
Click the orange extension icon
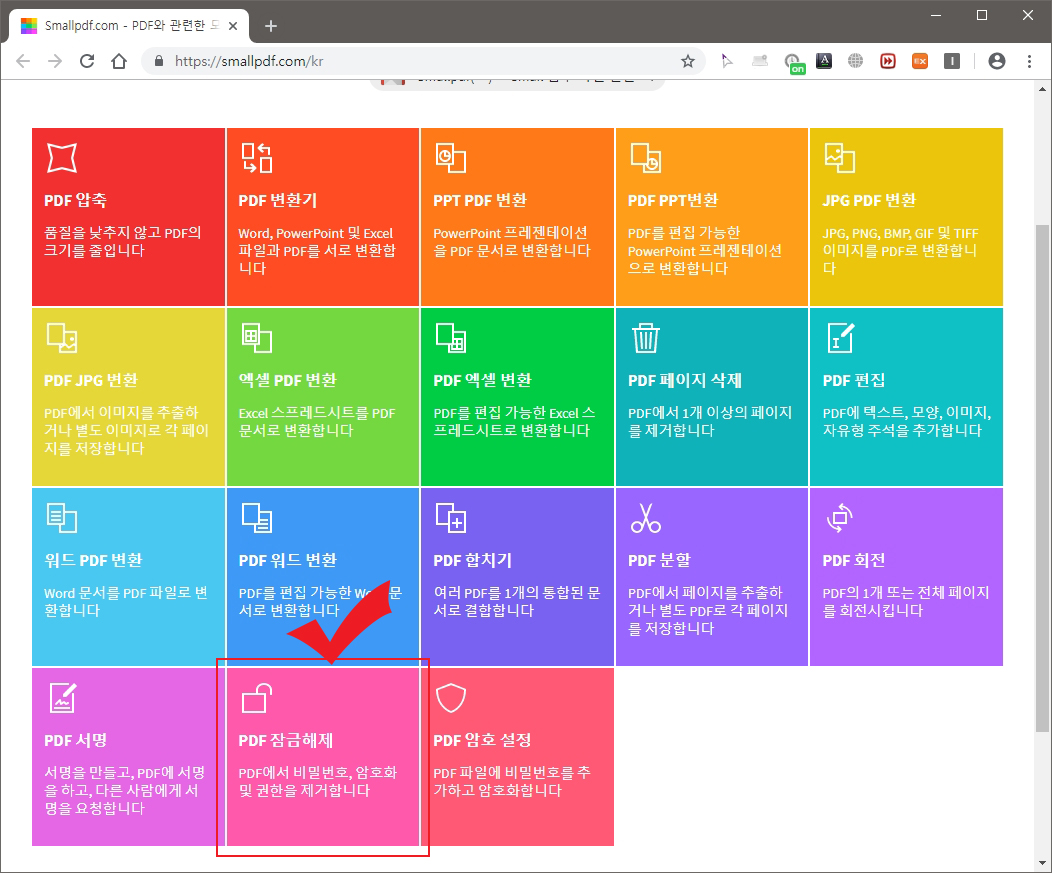point(920,61)
